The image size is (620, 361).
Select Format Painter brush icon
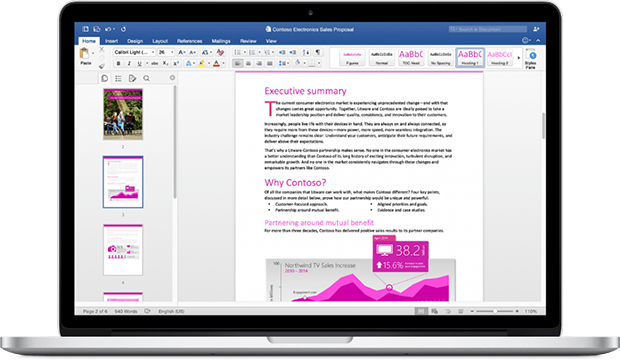tap(102, 66)
